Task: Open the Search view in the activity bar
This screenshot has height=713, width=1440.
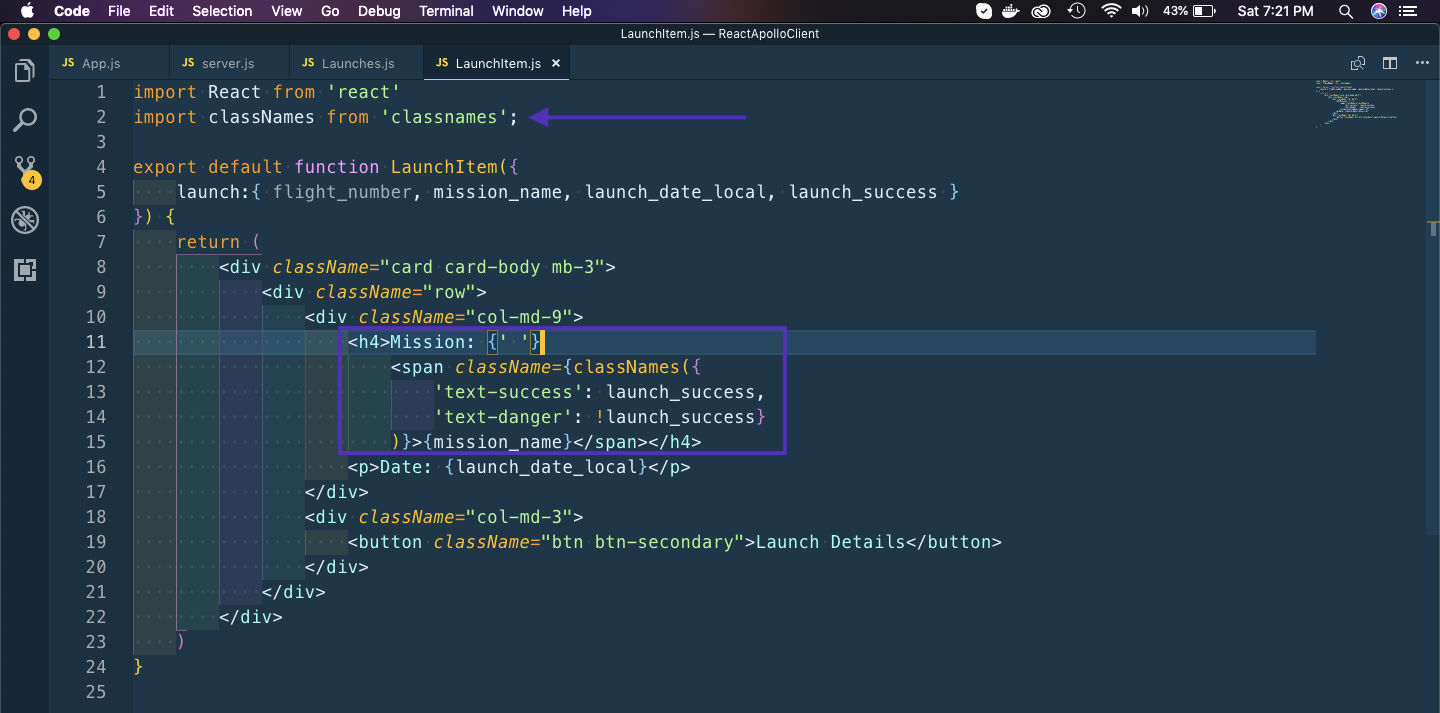Action: coord(25,121)
